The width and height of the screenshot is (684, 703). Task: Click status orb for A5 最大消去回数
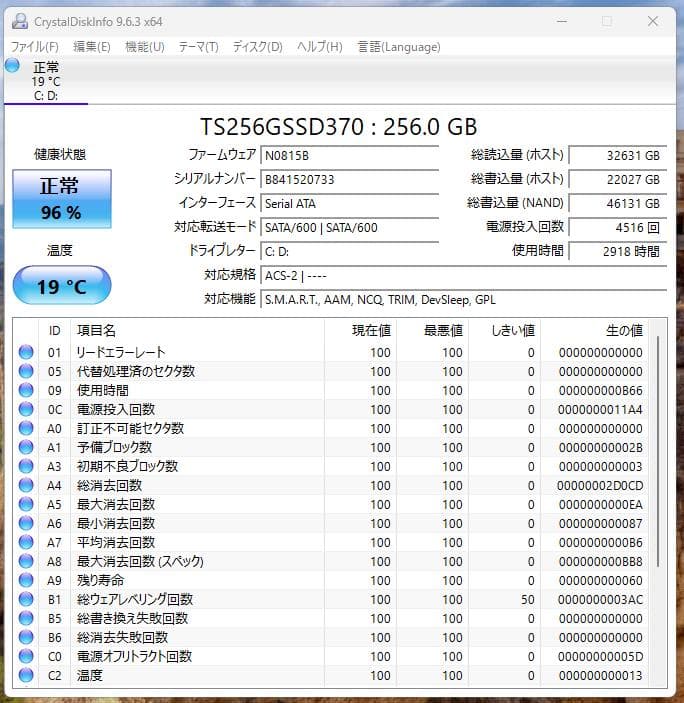coord(26,504)
